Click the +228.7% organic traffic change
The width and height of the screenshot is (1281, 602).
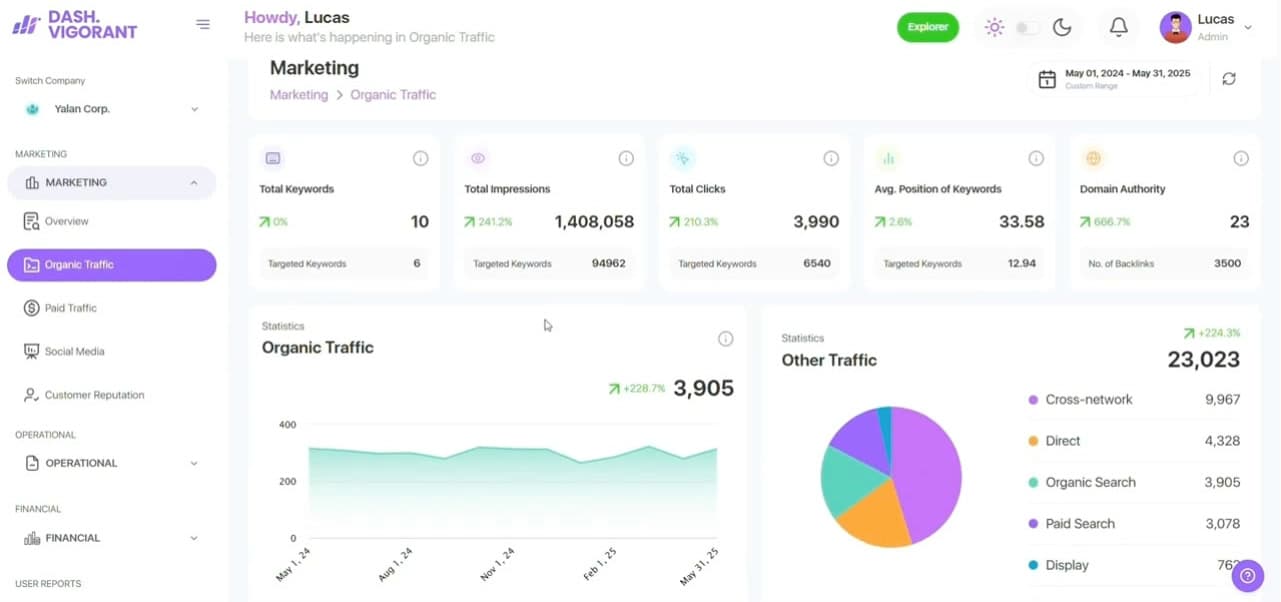pyautogui.click(x=637, y=389)
